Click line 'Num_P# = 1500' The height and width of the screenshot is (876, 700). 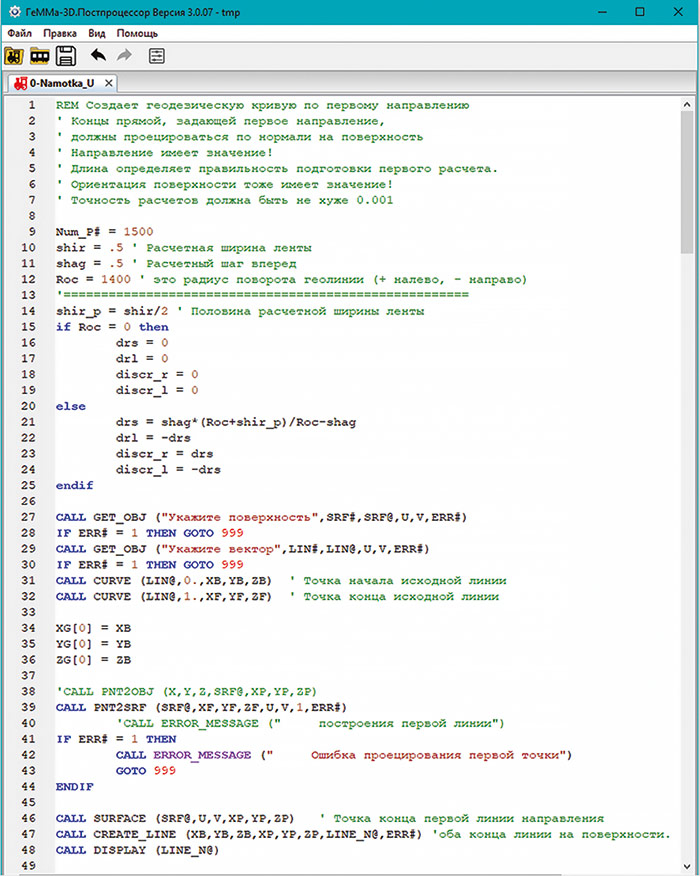pos(104,232)
